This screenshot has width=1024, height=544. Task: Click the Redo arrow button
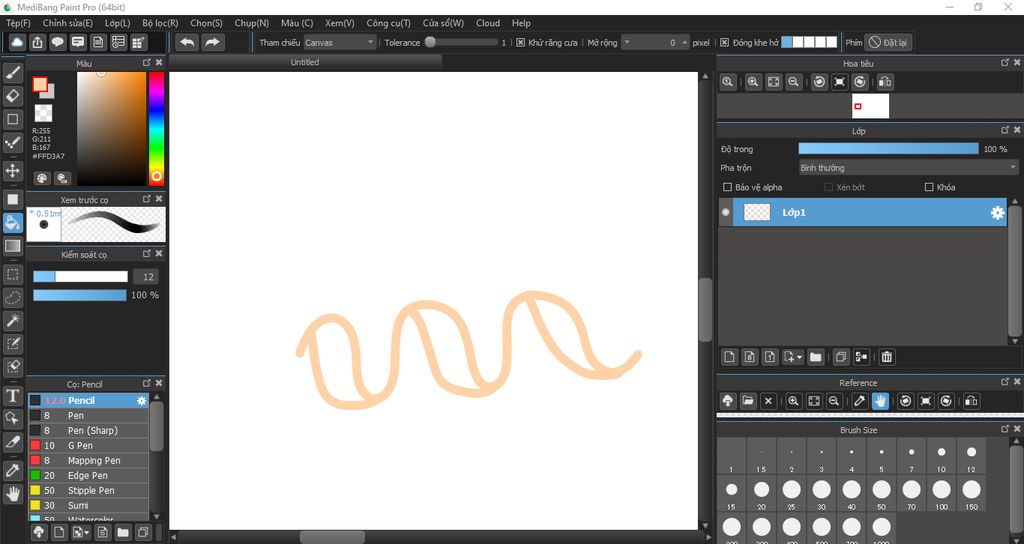point(212,42)
